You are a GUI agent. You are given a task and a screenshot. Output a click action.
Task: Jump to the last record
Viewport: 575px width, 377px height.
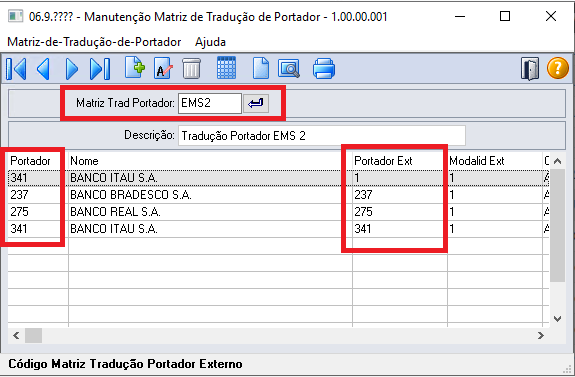(x=100, y=69)
